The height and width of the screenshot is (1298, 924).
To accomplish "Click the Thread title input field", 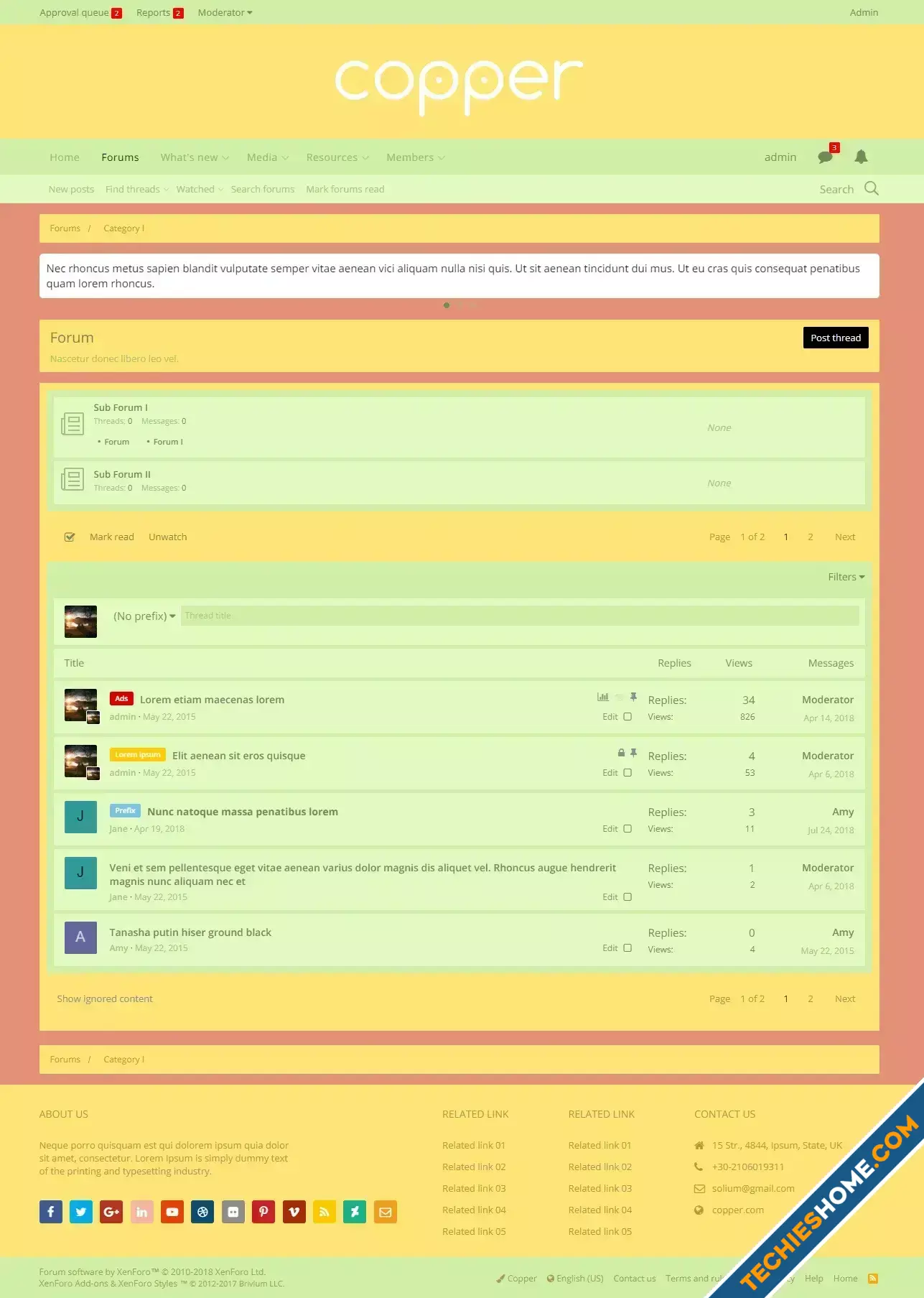I will pos(520,616).
